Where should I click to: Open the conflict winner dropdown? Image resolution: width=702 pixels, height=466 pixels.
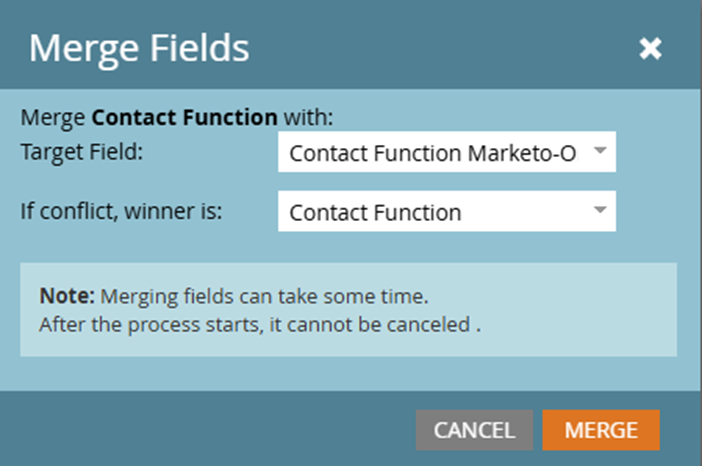(x=446, y=212)
